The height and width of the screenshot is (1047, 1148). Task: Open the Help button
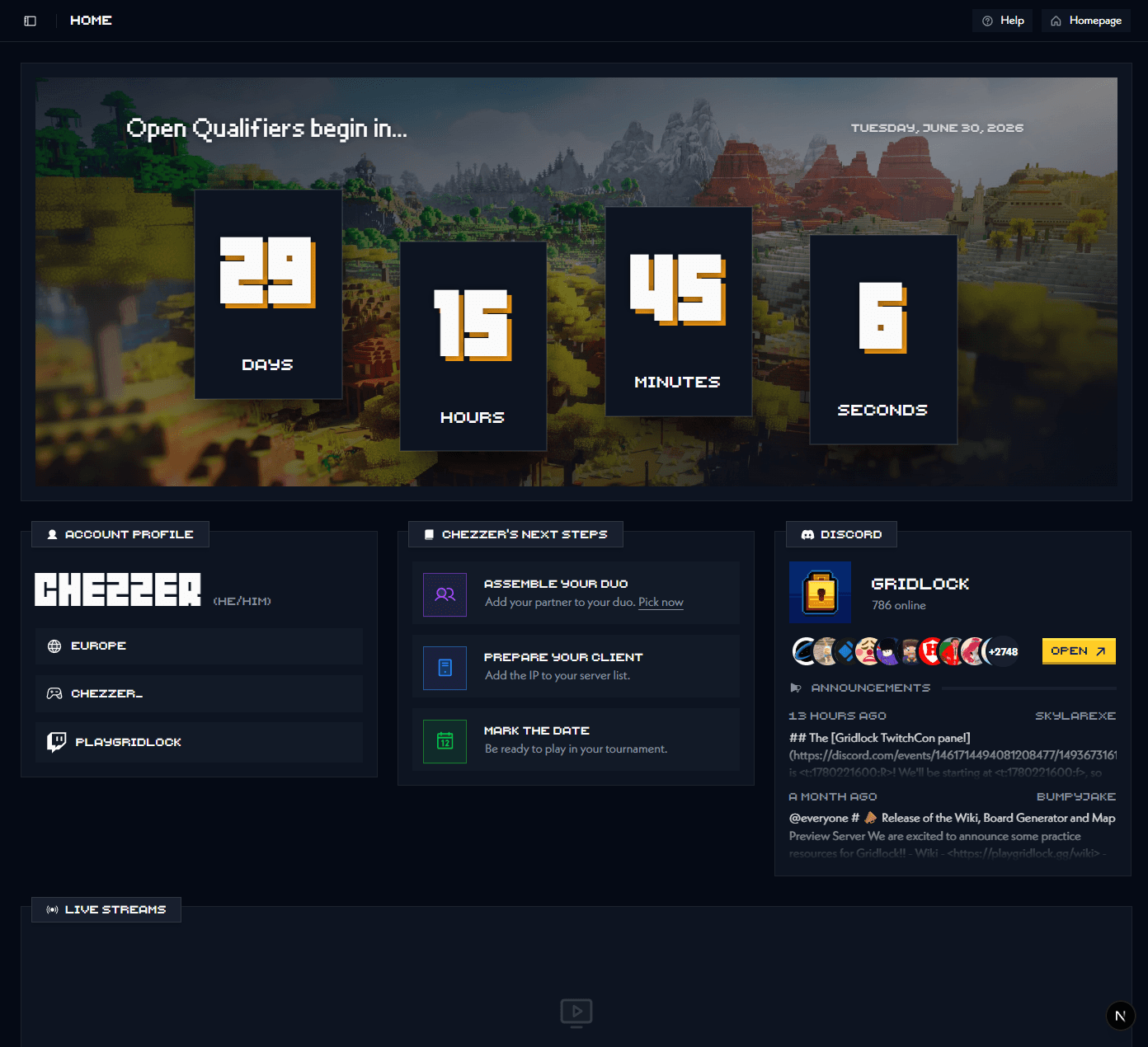click(1002, 21)
